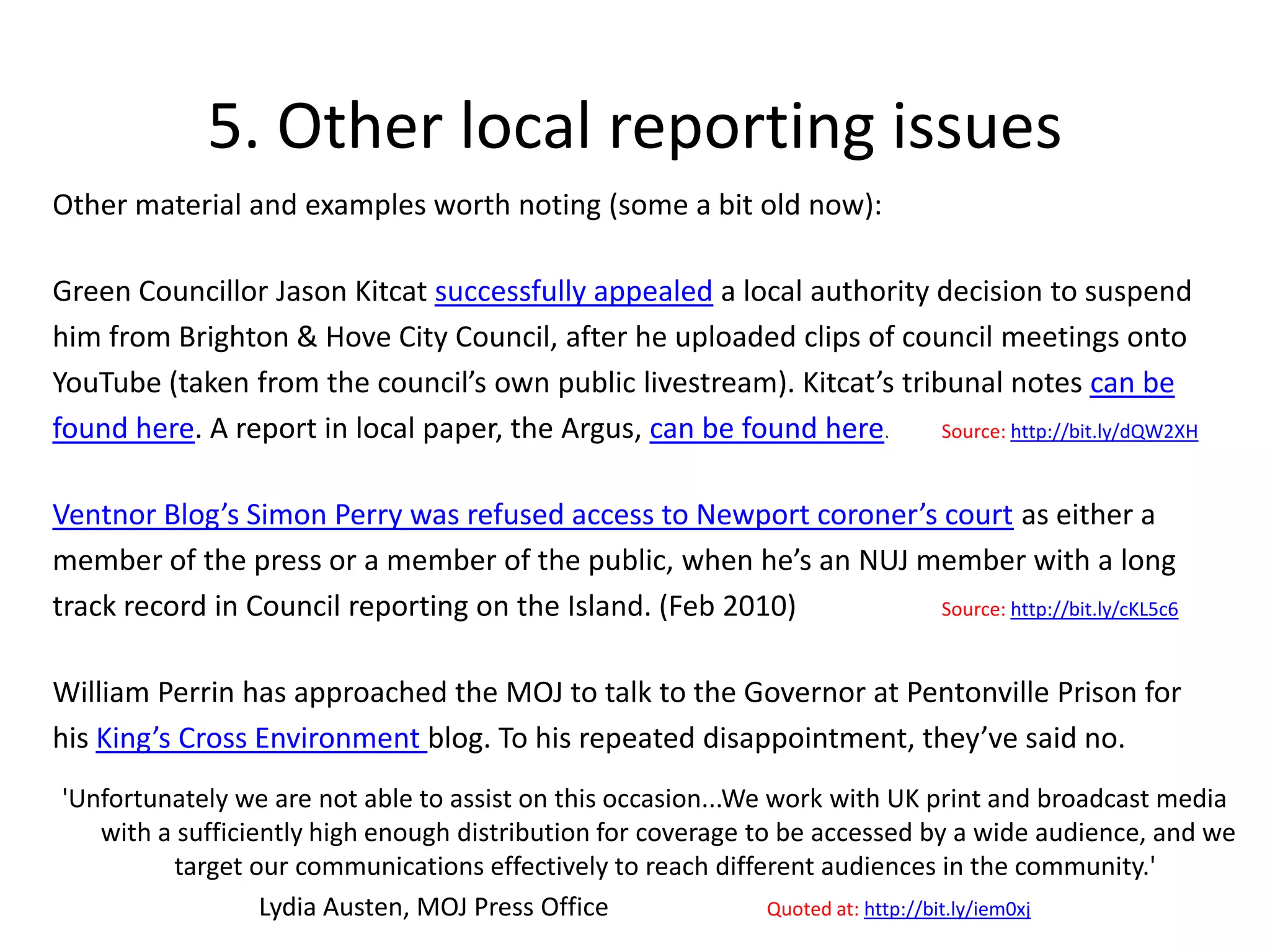Click the red 'Source:' label beside bit.ly/dQW2XH

tap(972, 431)
